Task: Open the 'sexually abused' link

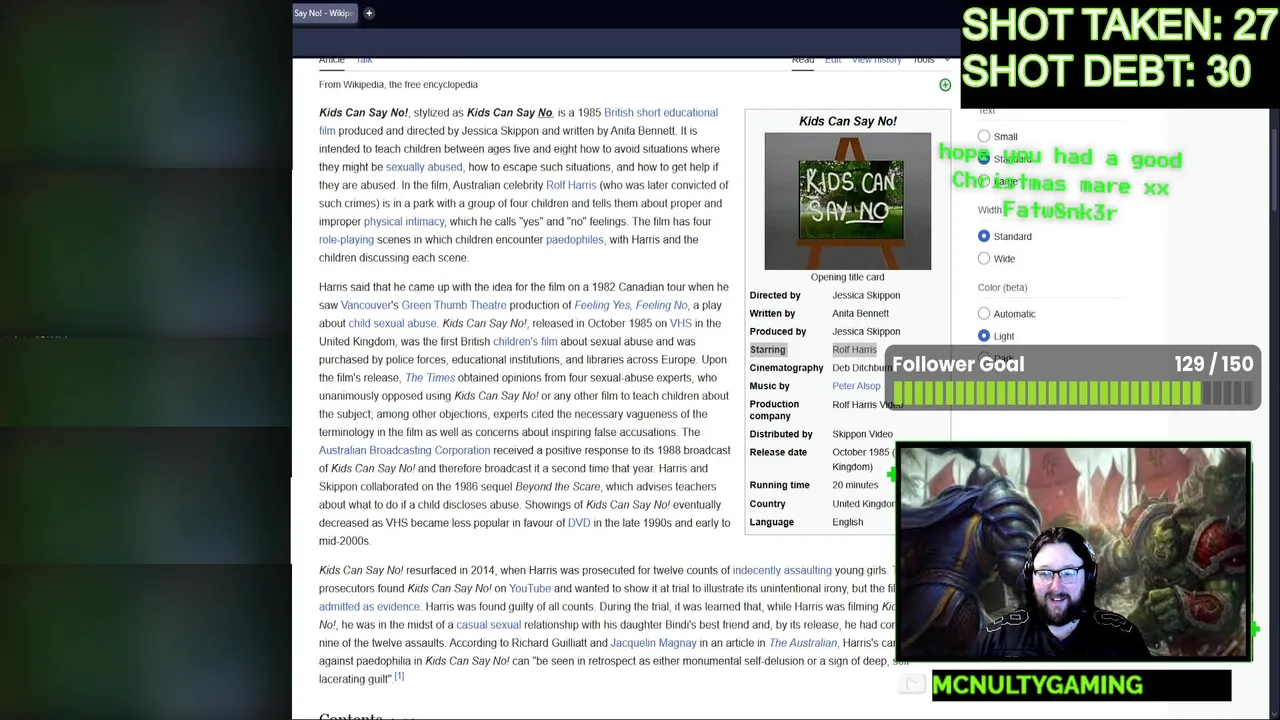Action: [x=424, y=167]
